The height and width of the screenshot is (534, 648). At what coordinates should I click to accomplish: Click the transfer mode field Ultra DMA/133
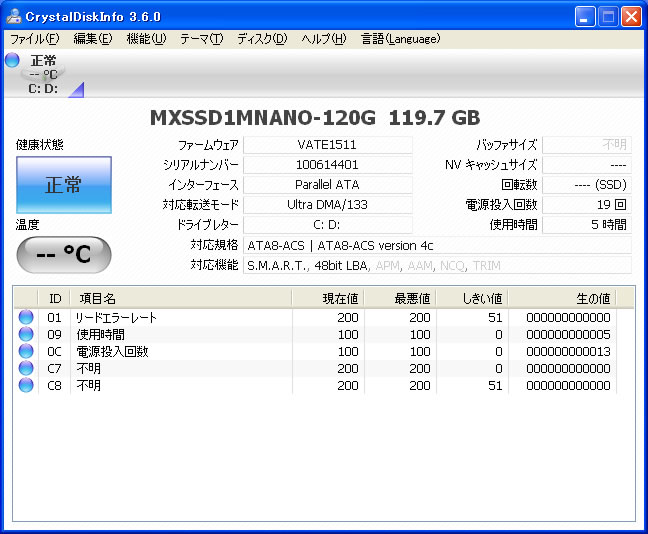pyautogui.click(x=328, y=205)
